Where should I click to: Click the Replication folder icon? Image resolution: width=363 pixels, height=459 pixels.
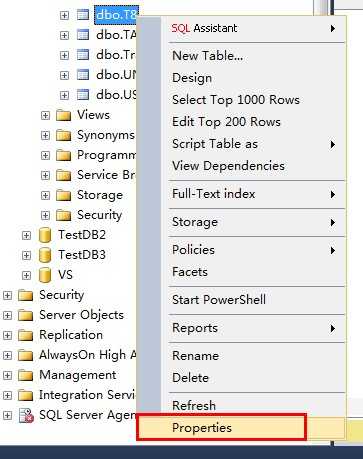[26, 335]
